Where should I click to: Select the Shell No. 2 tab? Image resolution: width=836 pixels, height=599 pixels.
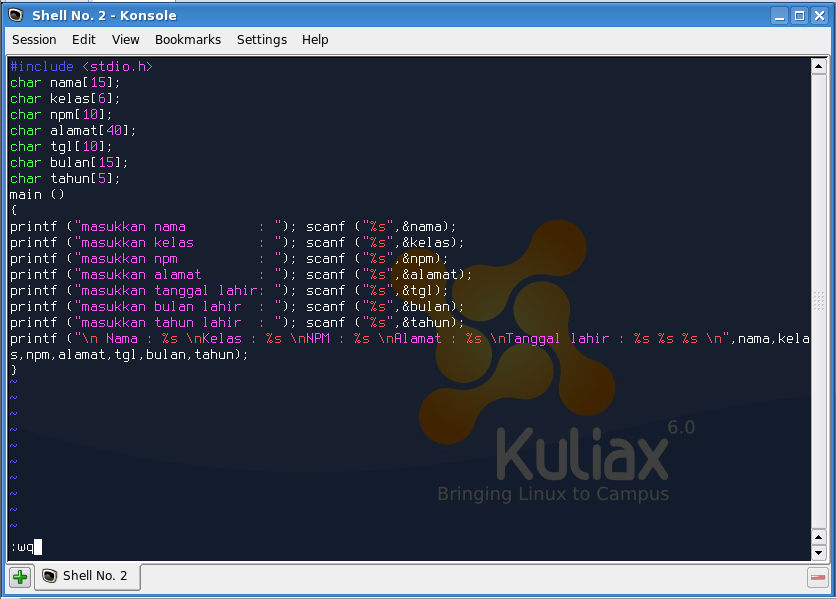click(95, 576)
